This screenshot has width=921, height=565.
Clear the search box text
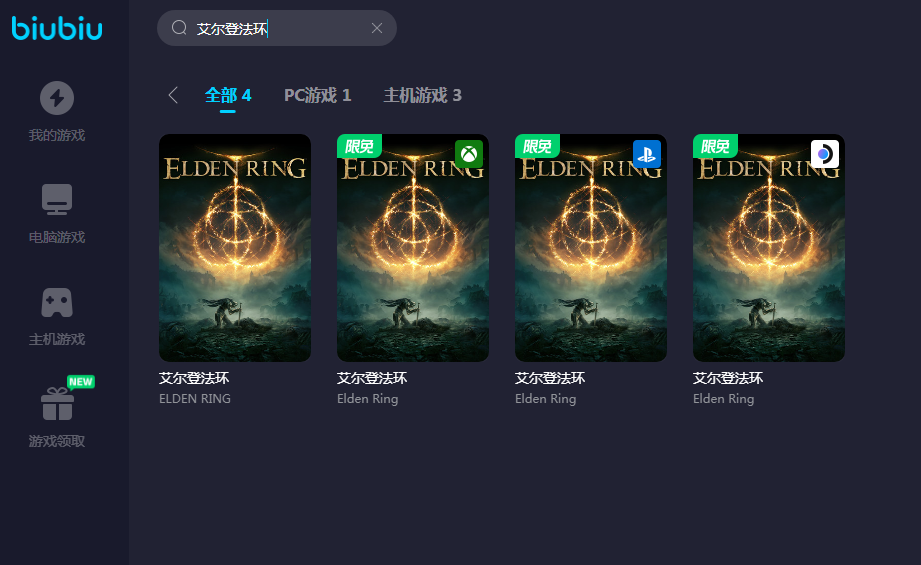[377, 28]
